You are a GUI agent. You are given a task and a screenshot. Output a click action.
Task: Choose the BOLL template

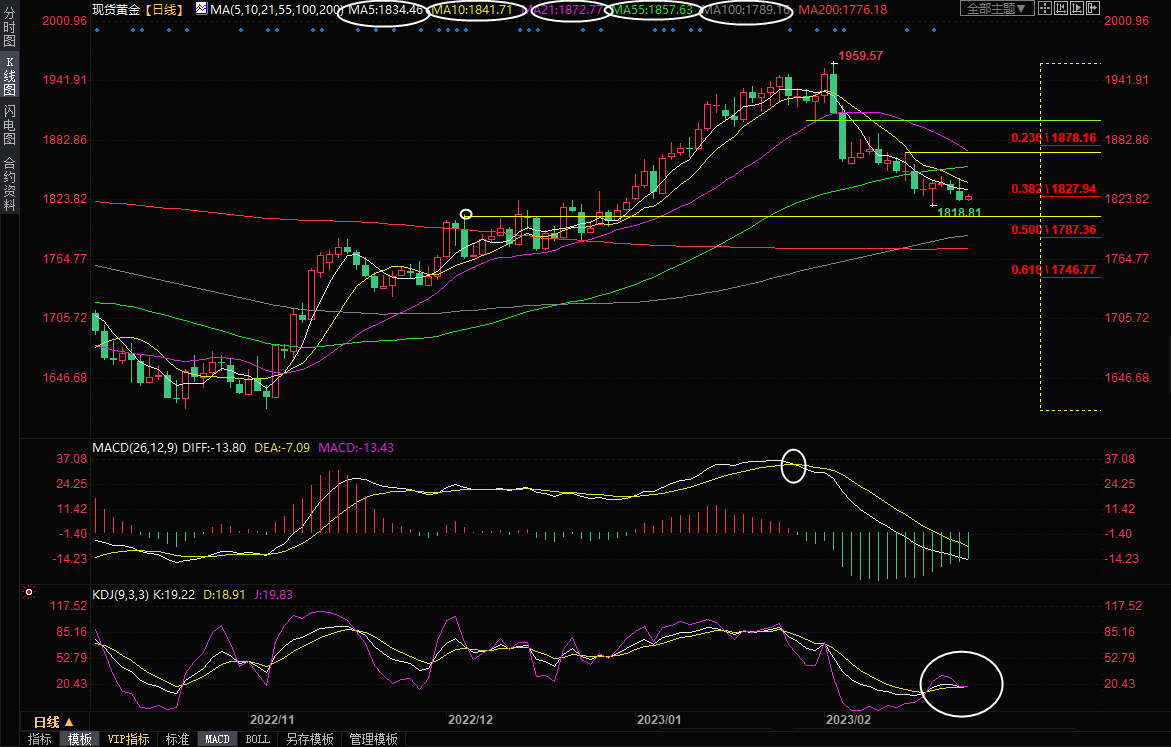pyautogui.click(x=258, y=739)
